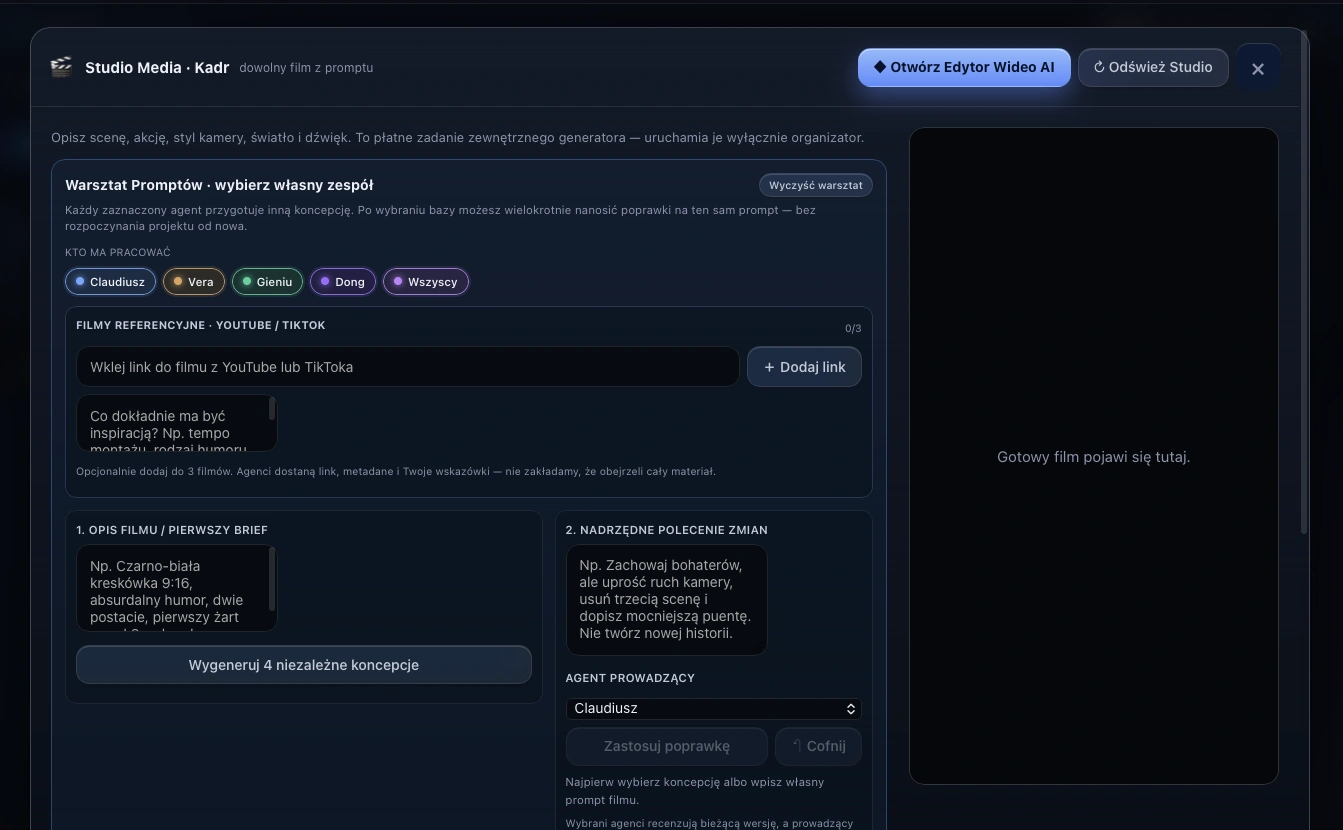Toggle the Claudiusz agent chip

[110, 282]
